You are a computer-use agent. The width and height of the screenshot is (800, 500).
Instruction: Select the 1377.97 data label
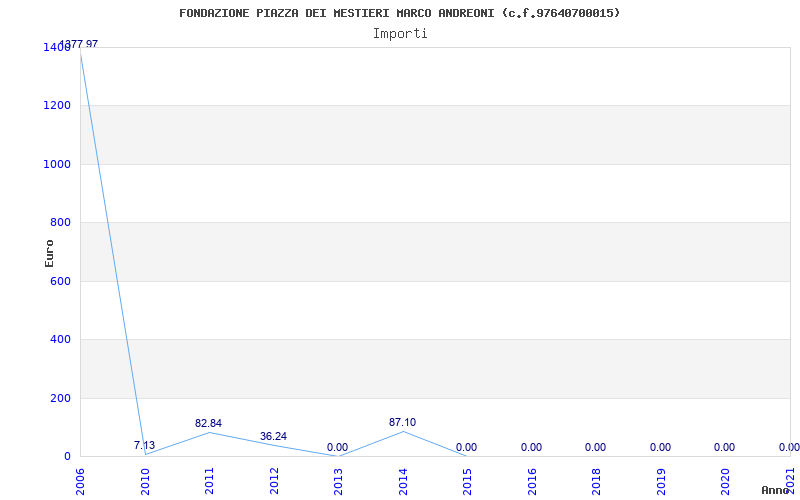[x=79, y=44]
